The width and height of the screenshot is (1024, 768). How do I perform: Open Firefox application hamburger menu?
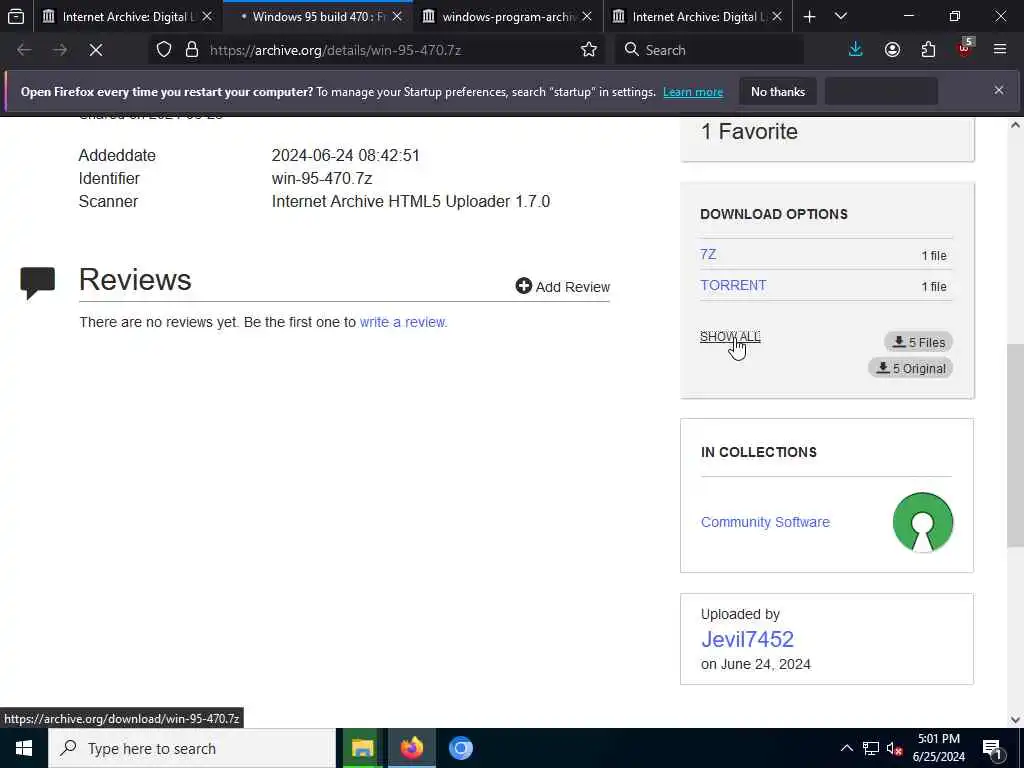[1000, 50]
